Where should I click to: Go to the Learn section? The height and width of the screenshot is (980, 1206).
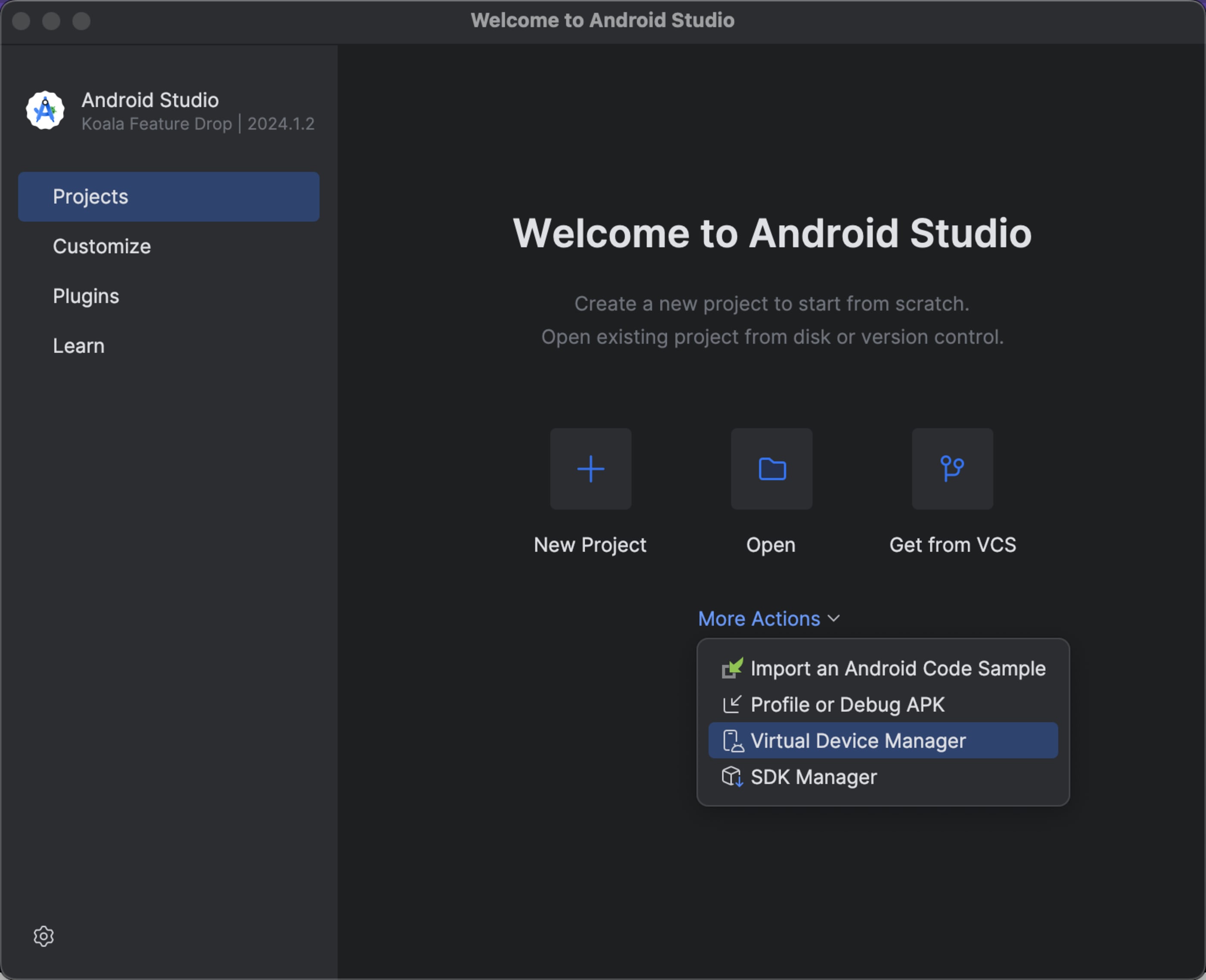tap(78, 345)
